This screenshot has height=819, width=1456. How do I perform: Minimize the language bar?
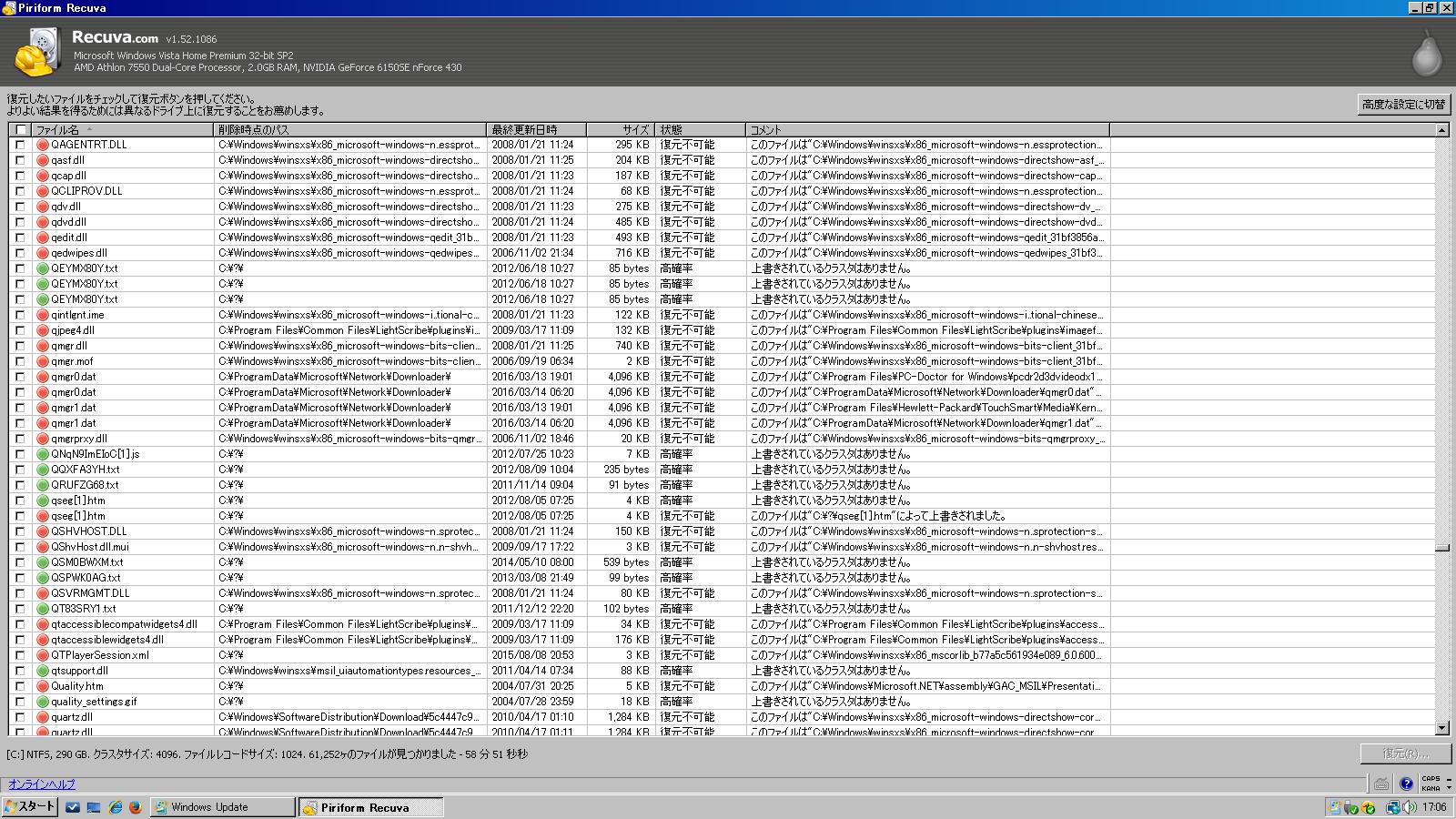pyautogui.click(x=1450, y=779)
